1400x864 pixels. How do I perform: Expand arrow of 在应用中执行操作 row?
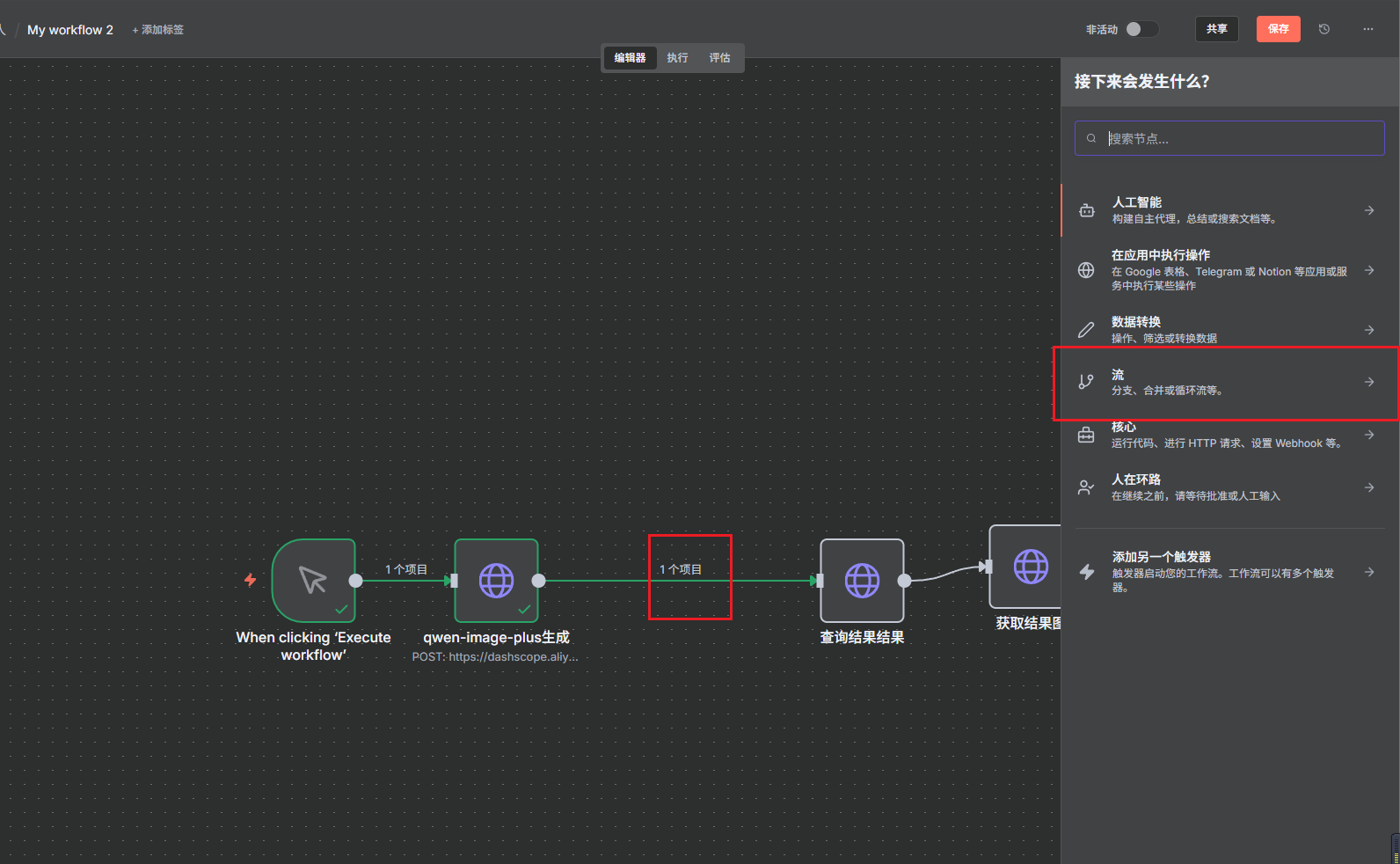coord(1369,270)
